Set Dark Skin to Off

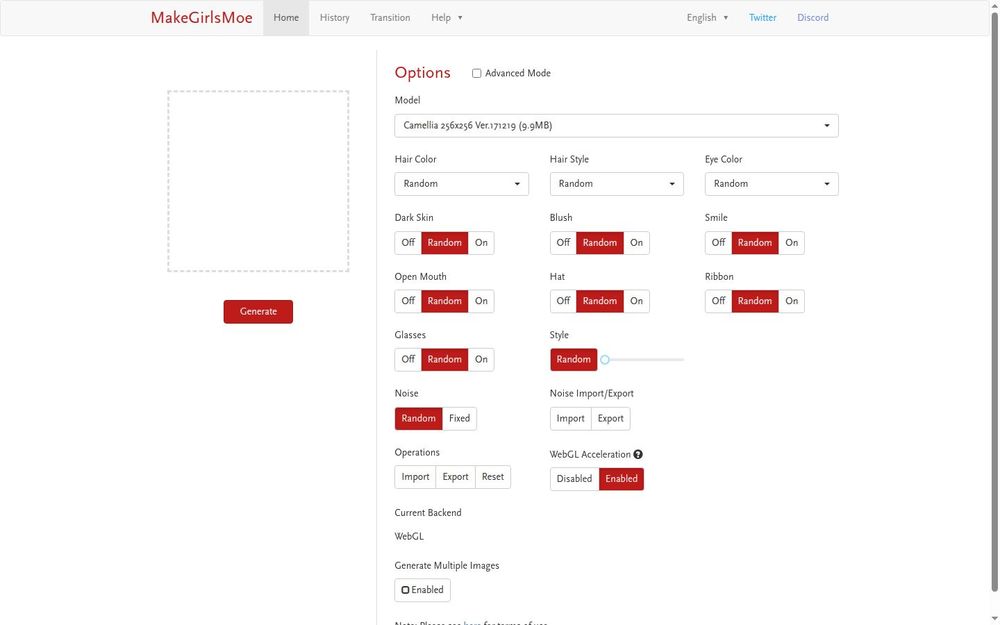tap(408, 242)
